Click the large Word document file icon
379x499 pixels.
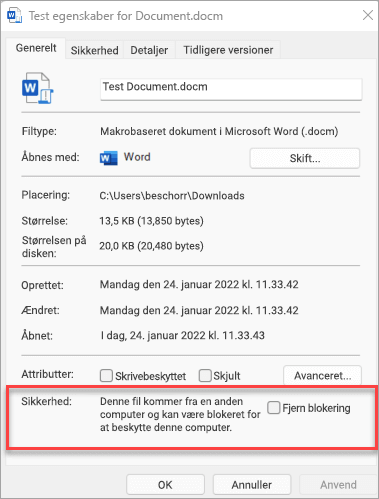tap(37, 88)
